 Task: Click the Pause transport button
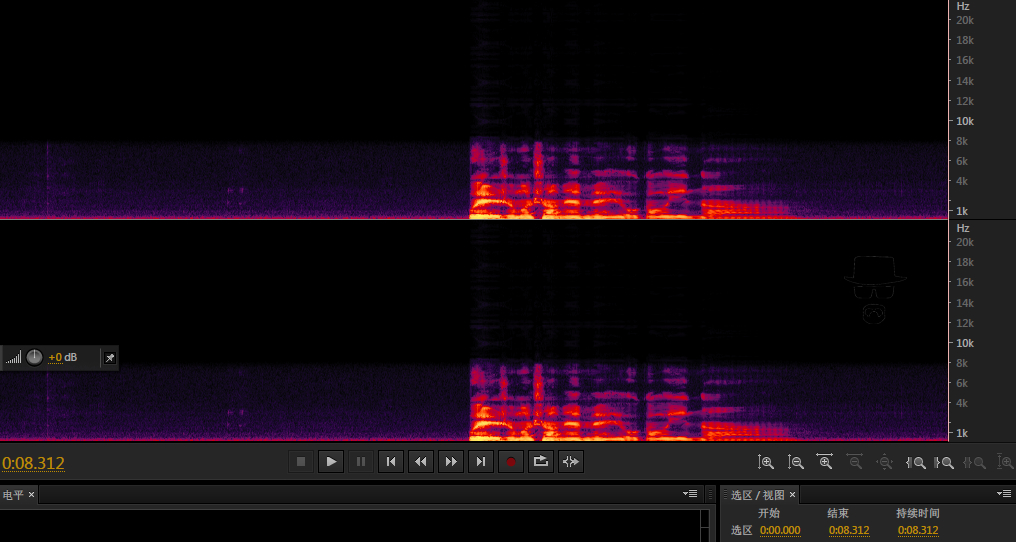[361, 462]
